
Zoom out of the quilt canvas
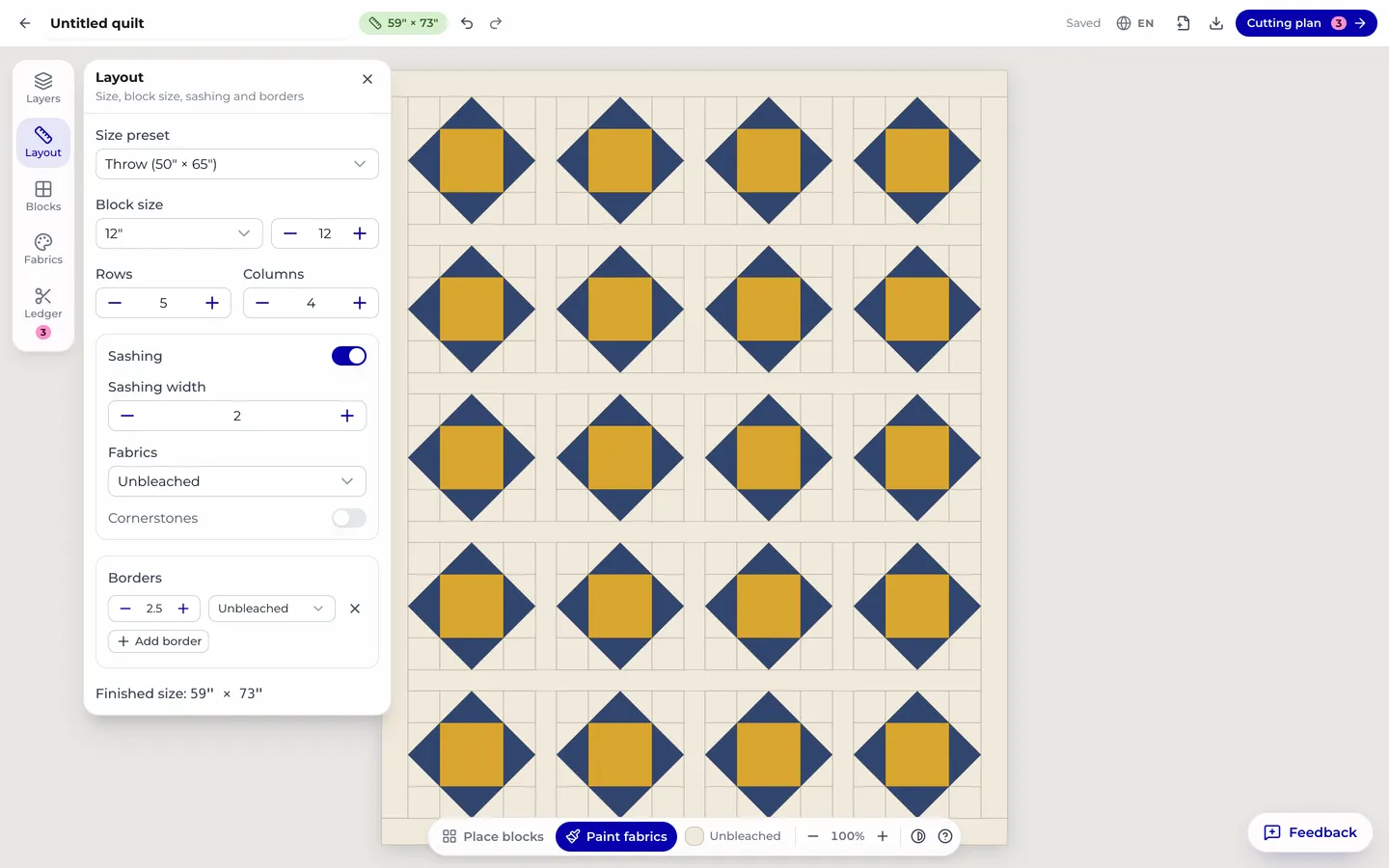tap(813, 836)
